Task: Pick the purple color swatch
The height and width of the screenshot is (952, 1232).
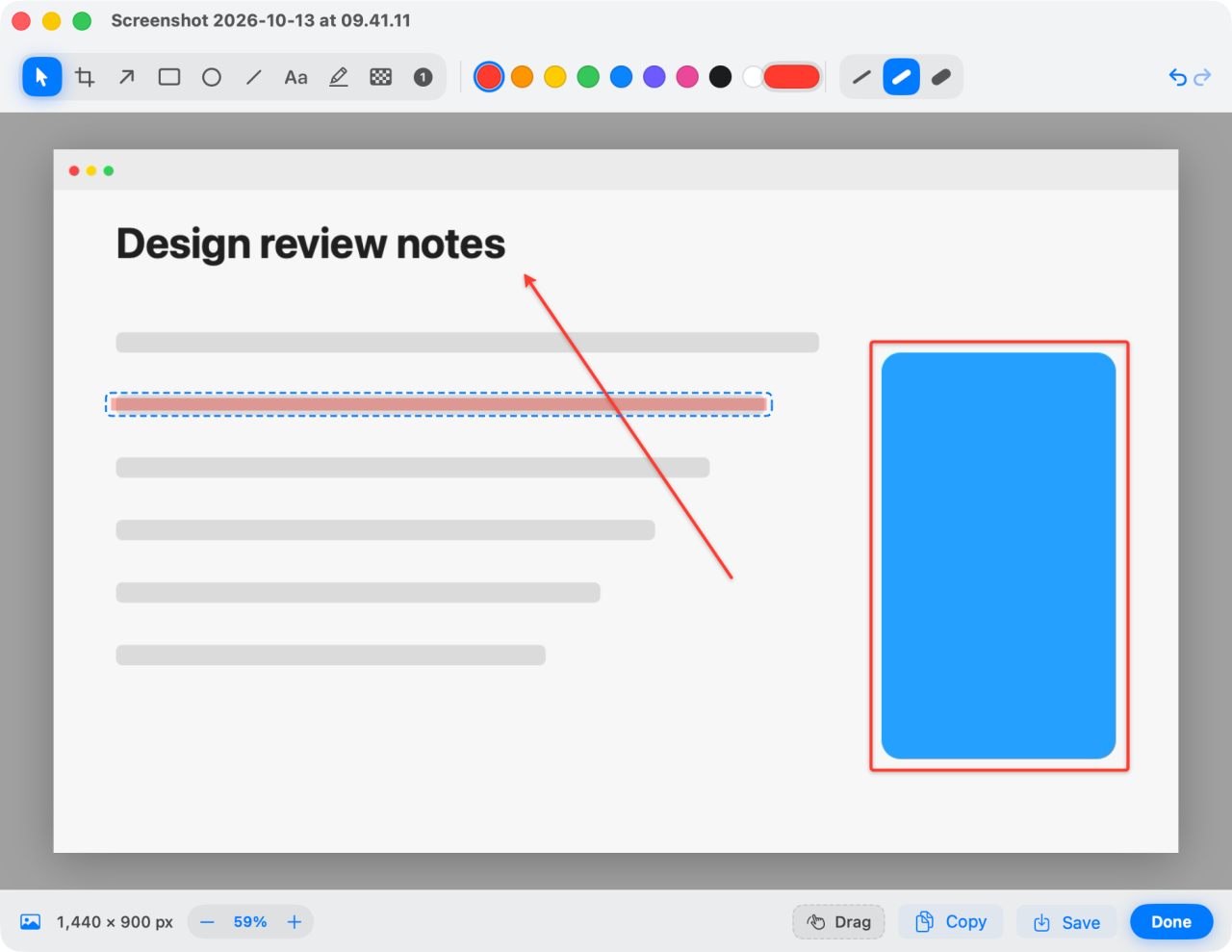Action: [654, 77]
